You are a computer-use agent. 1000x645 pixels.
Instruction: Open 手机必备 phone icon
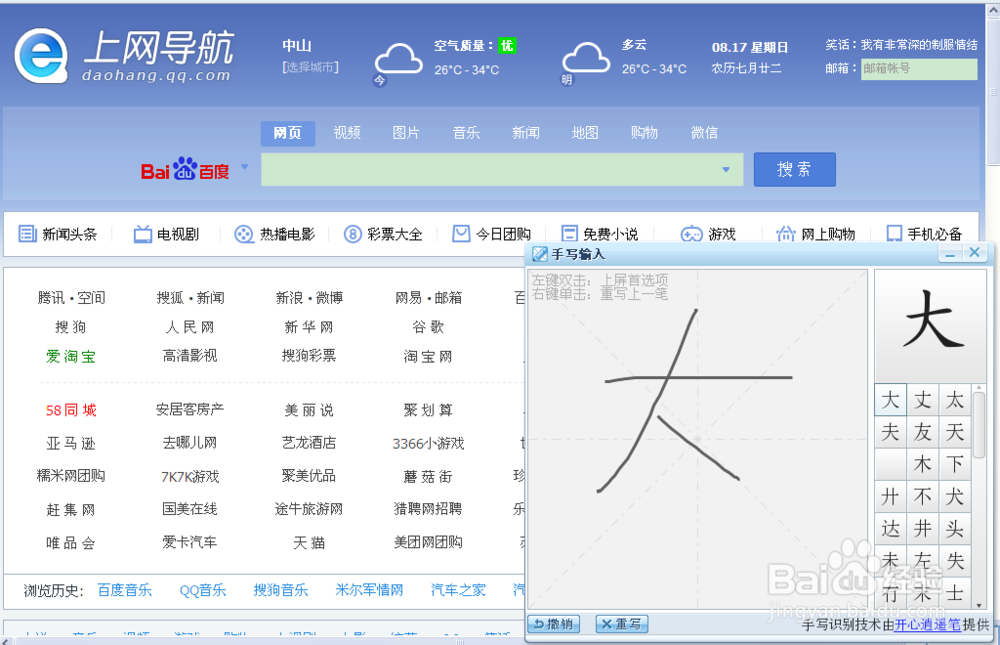point(894,234)
